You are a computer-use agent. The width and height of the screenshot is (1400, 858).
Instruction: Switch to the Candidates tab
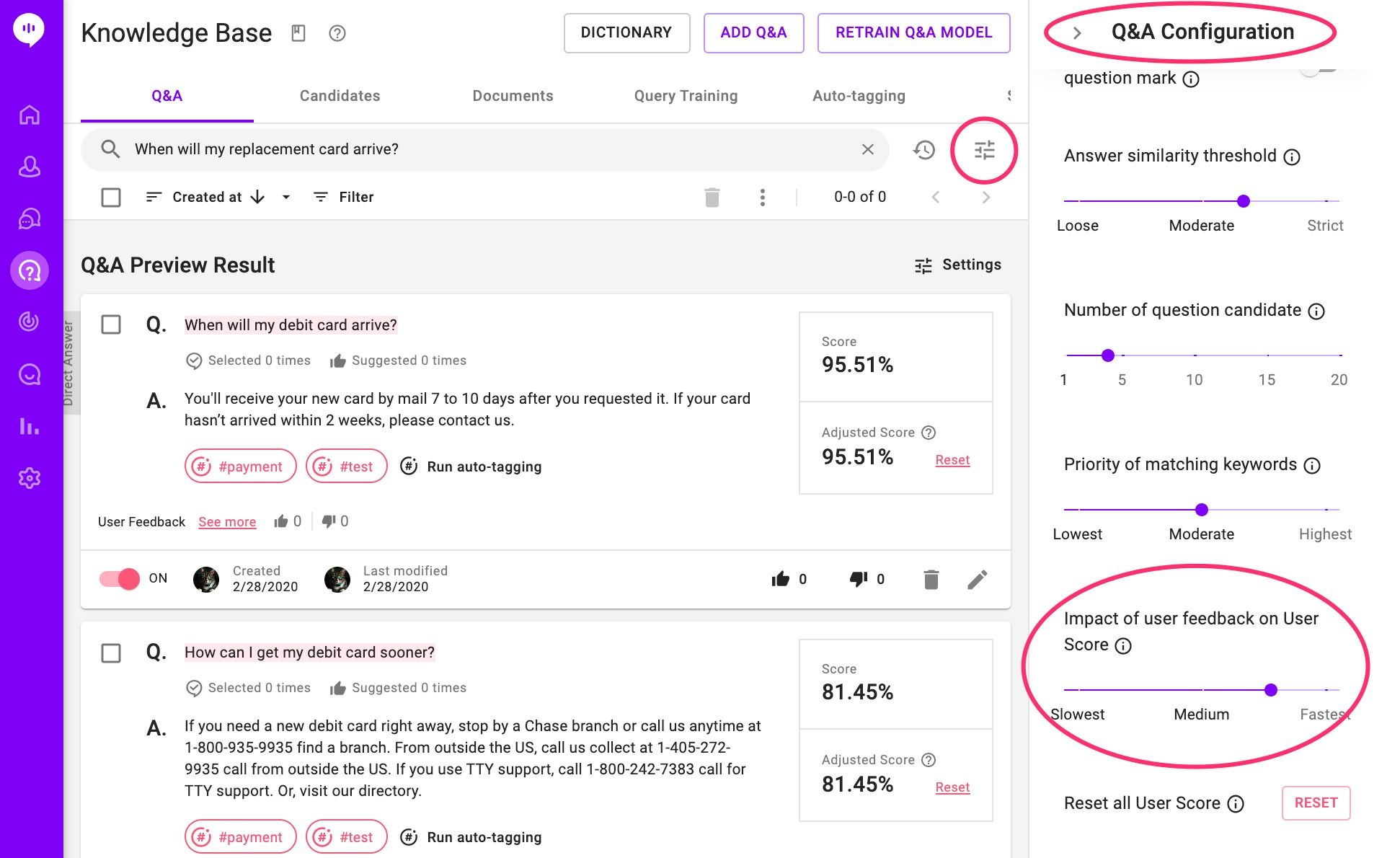coord(340,96)
